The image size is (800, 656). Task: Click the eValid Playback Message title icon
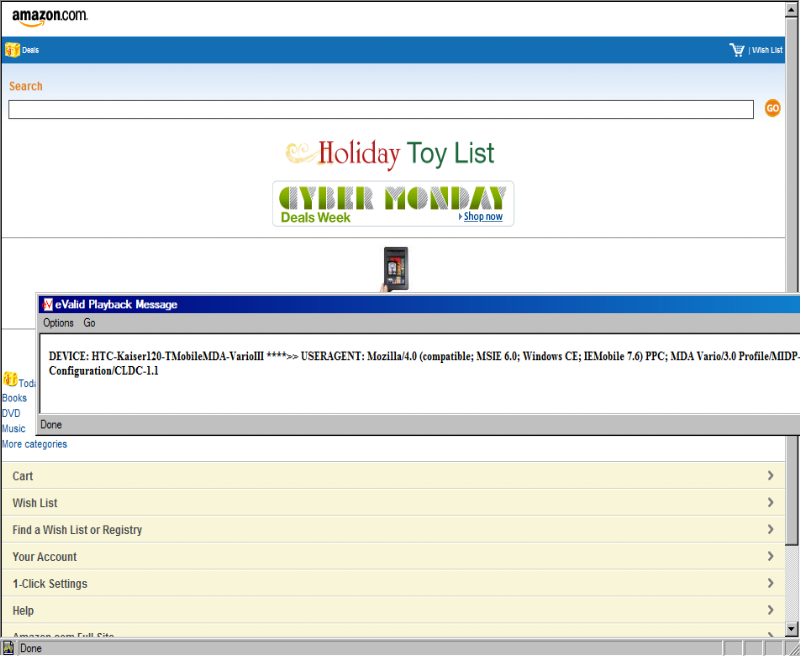47,305
